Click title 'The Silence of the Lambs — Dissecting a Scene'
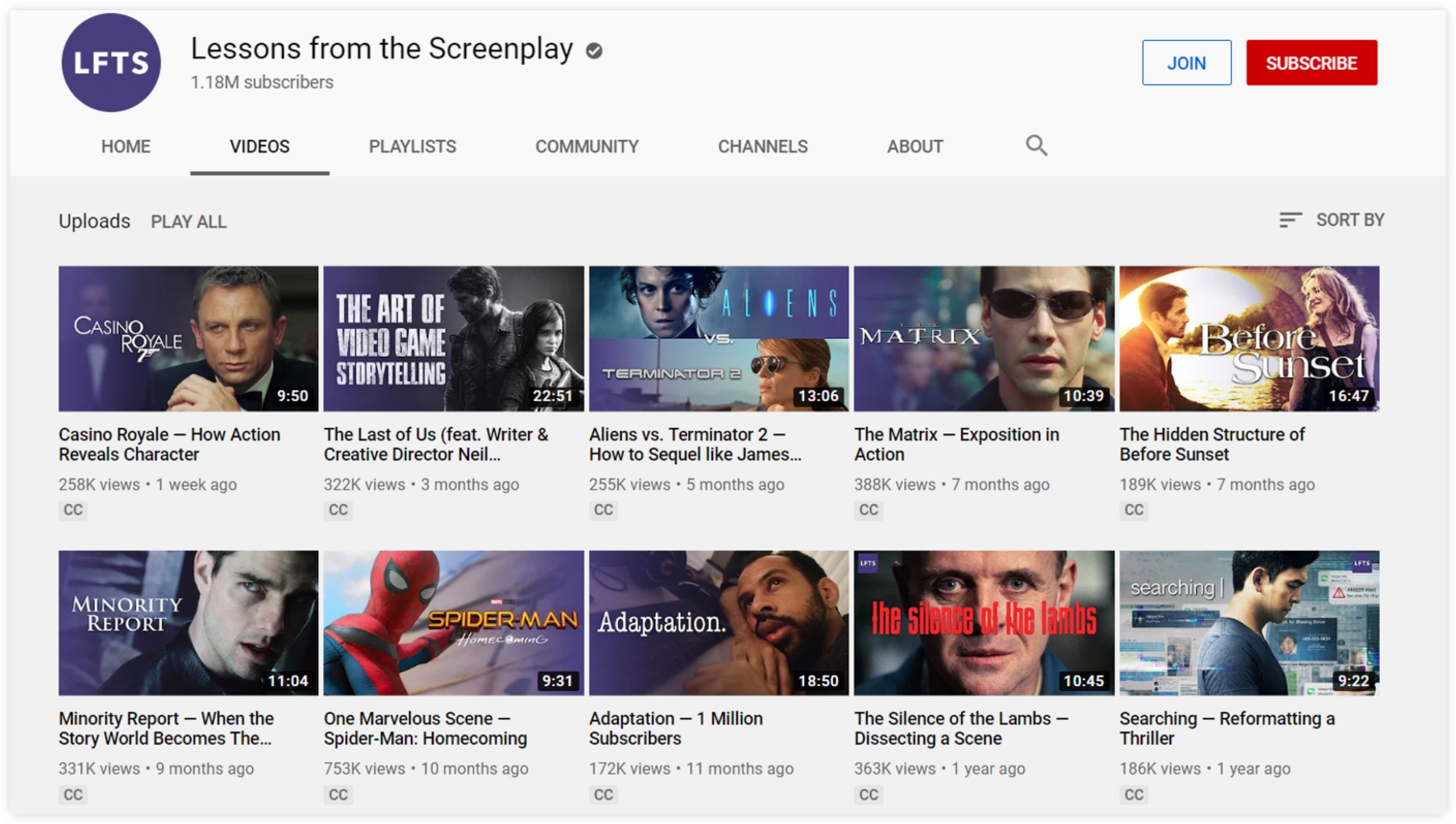This screenshot has width=1456, height=824. (961, 728)
